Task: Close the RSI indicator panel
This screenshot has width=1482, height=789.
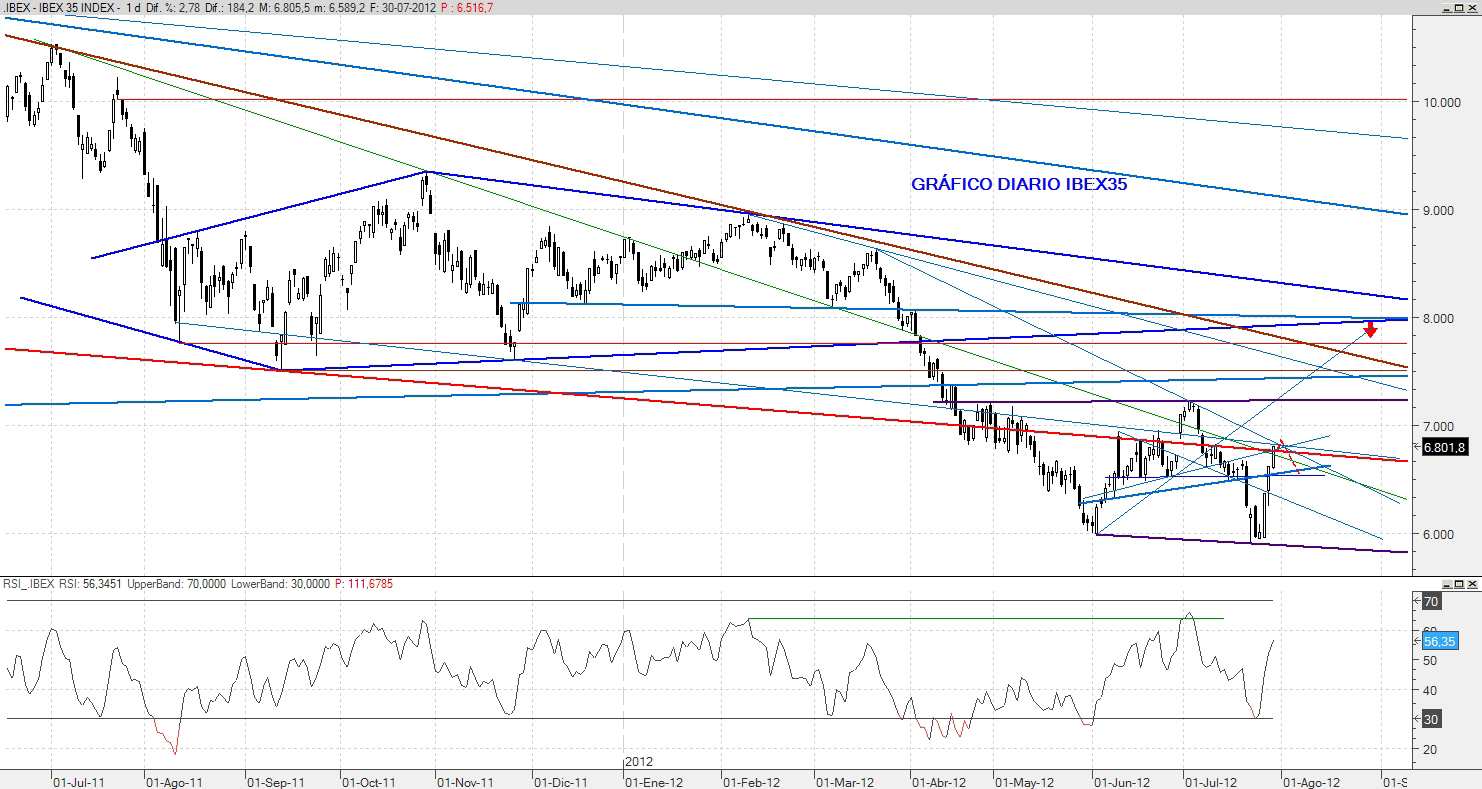Action: pos(1473,583)
